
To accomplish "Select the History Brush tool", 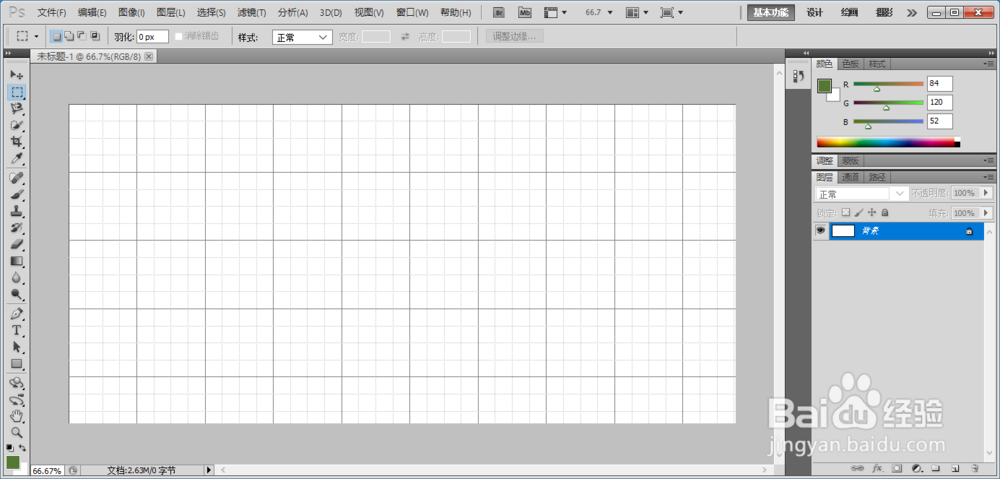I will pos(17,228).
